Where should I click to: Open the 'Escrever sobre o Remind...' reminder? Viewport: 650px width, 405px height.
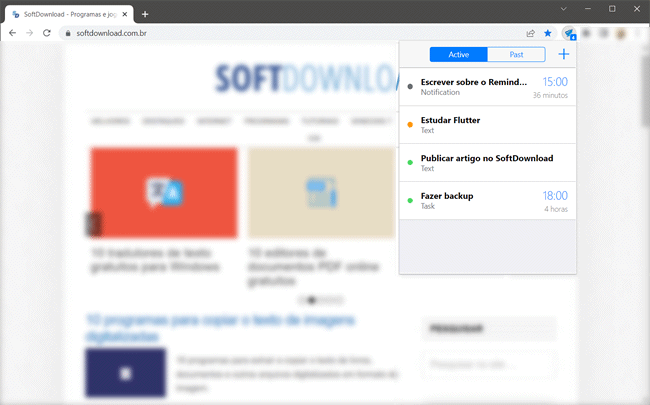click(x=488, y=87)
